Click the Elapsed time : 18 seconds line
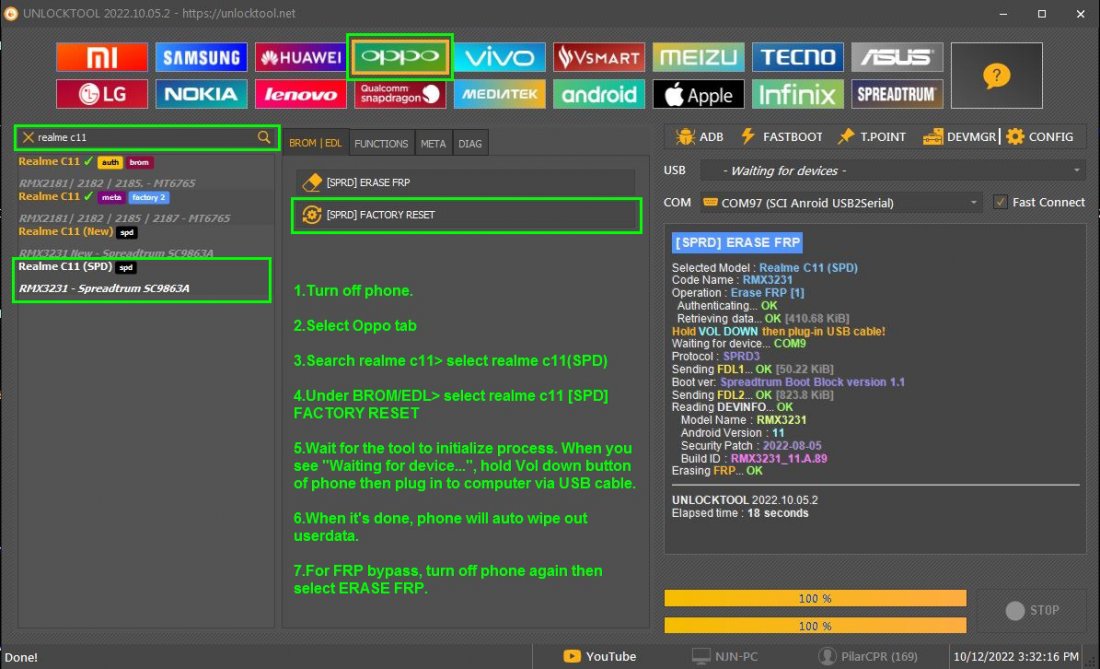Image resolution: width=1100 pixels, height=669 pixels. pyautogui.click(x=740, y=513)
